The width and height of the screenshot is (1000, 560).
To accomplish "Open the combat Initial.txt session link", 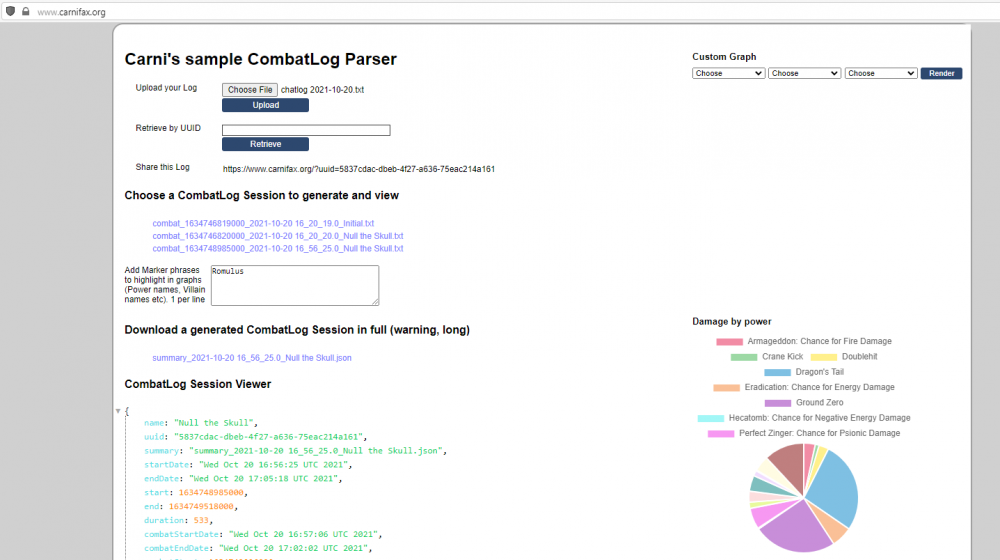I will (x=263, y=223).
